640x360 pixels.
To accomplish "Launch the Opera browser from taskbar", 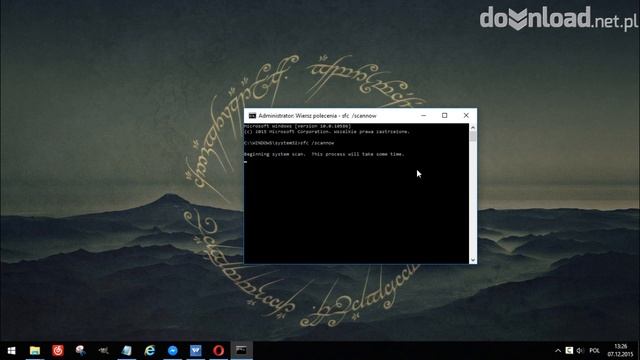I will [x=218, y=351].
